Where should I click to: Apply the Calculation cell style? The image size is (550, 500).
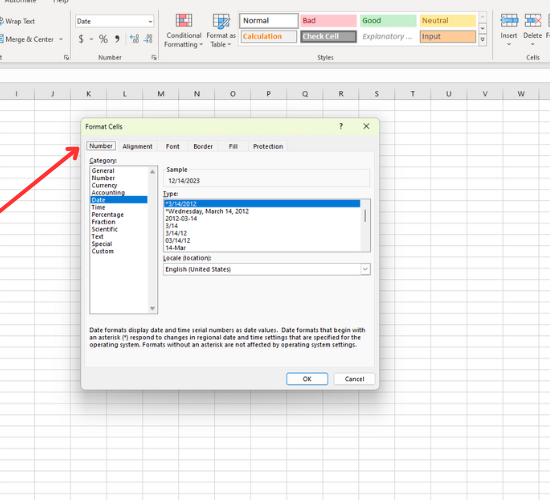pos(269,36)
